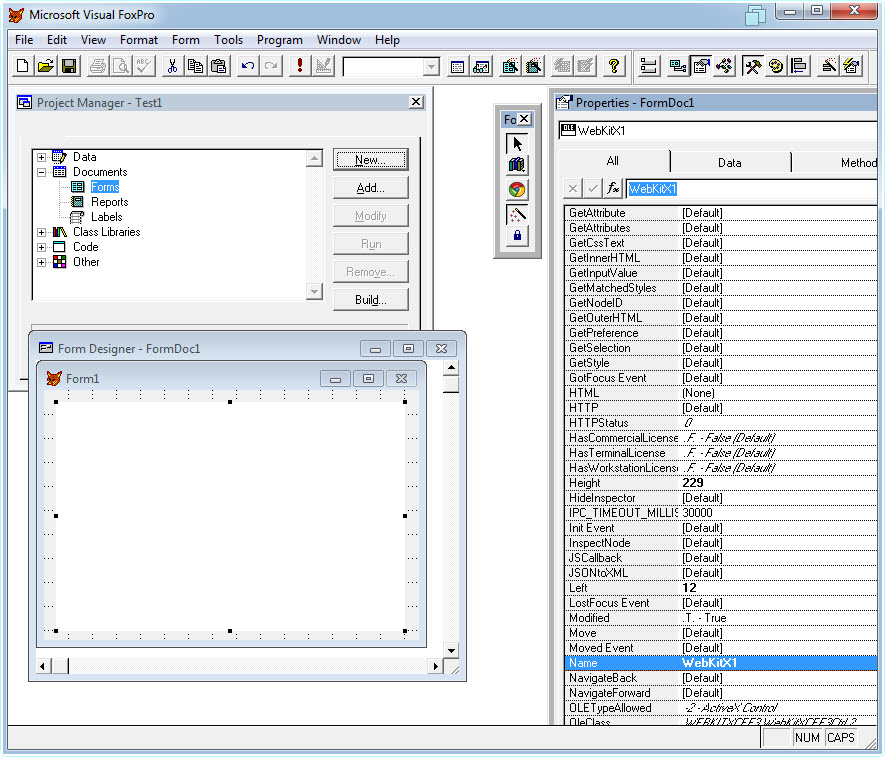
Task: Toggle the Layout Toolbar icon
Action: [800, 67]
